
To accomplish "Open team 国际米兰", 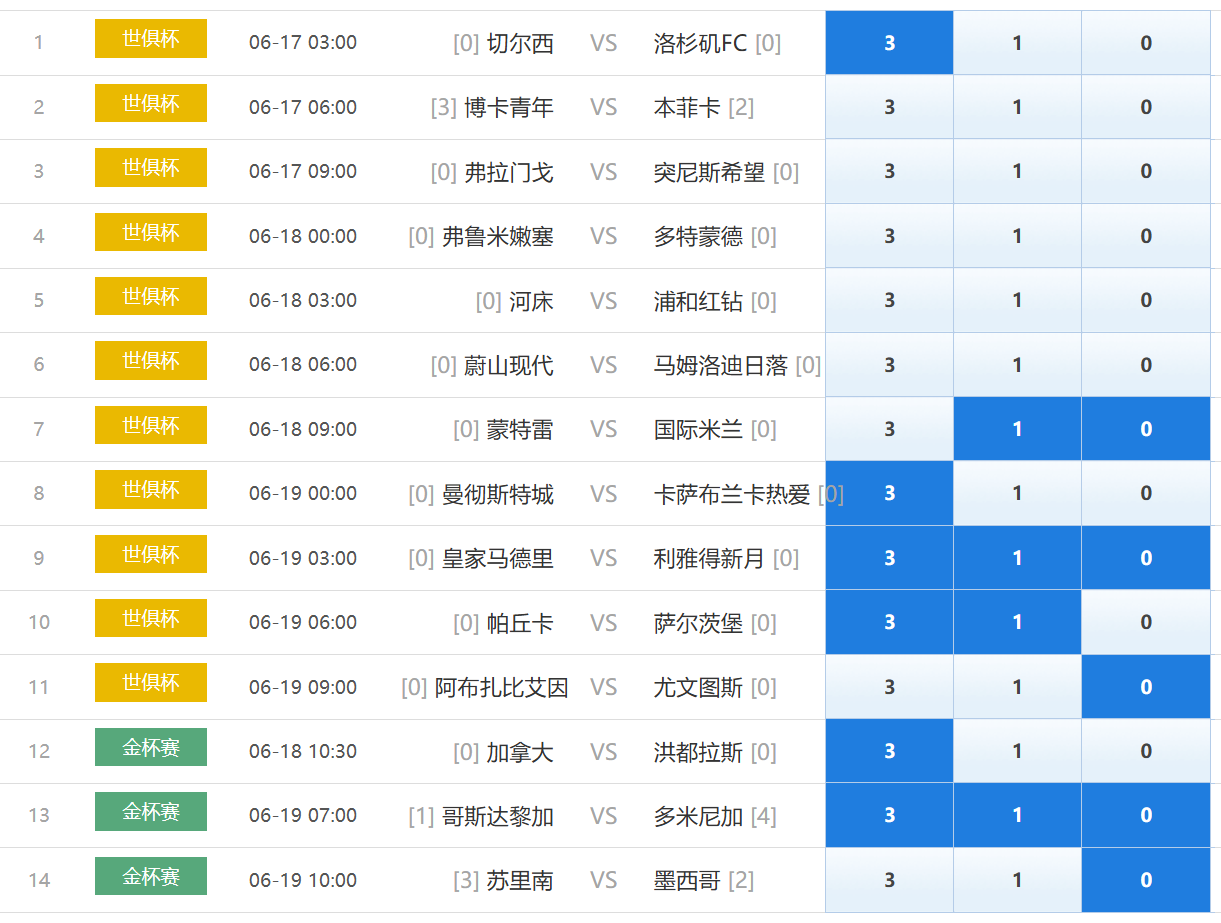I will (698, 430).
